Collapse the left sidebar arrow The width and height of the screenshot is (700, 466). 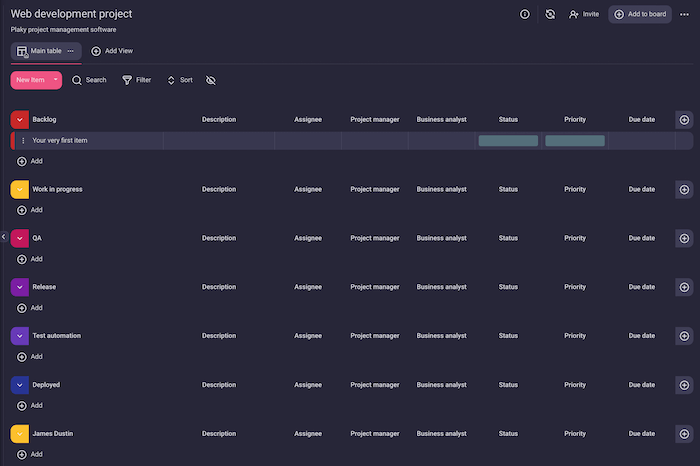pos(3,237)
